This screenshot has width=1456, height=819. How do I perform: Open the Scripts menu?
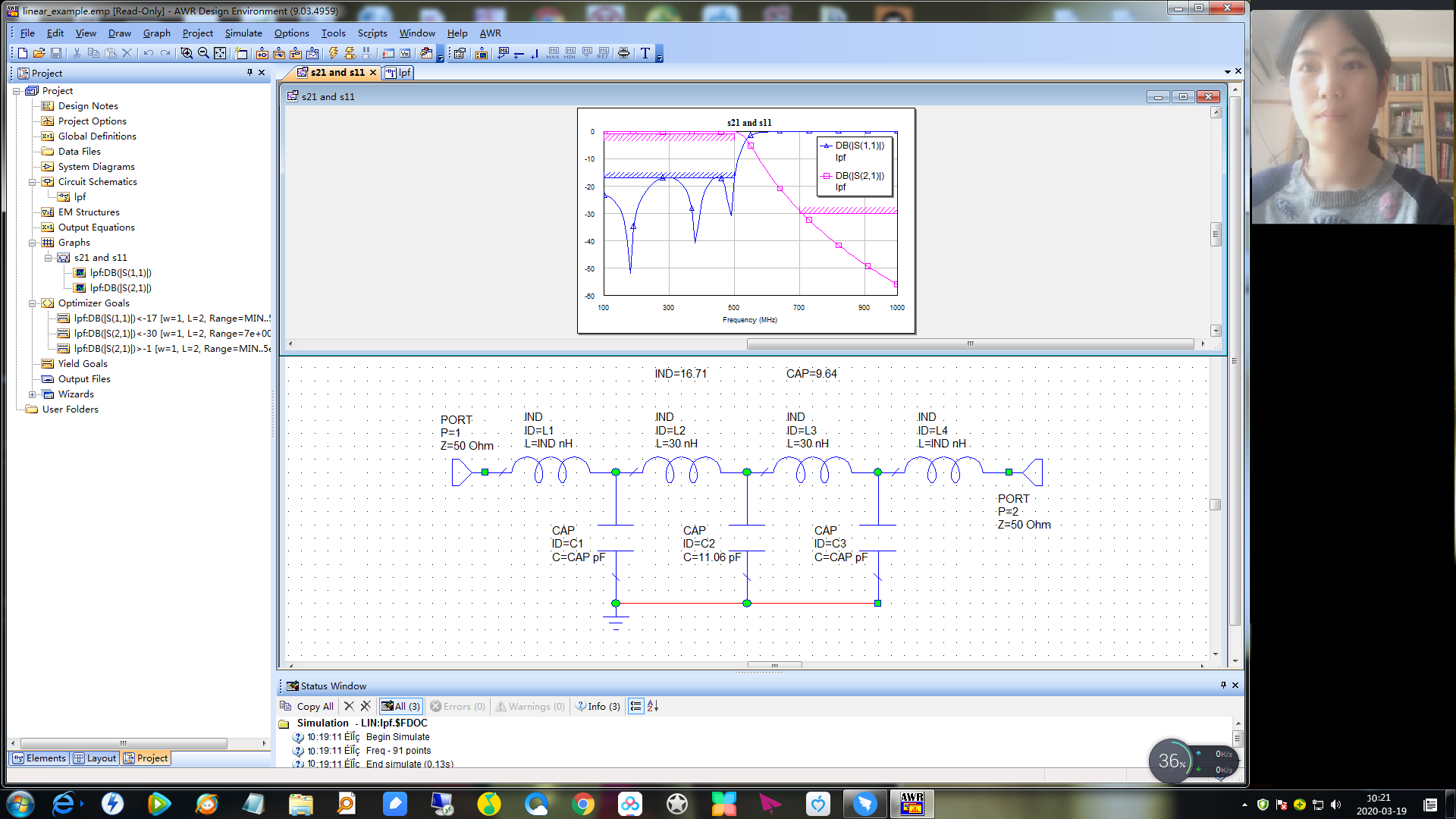point(372,33)
